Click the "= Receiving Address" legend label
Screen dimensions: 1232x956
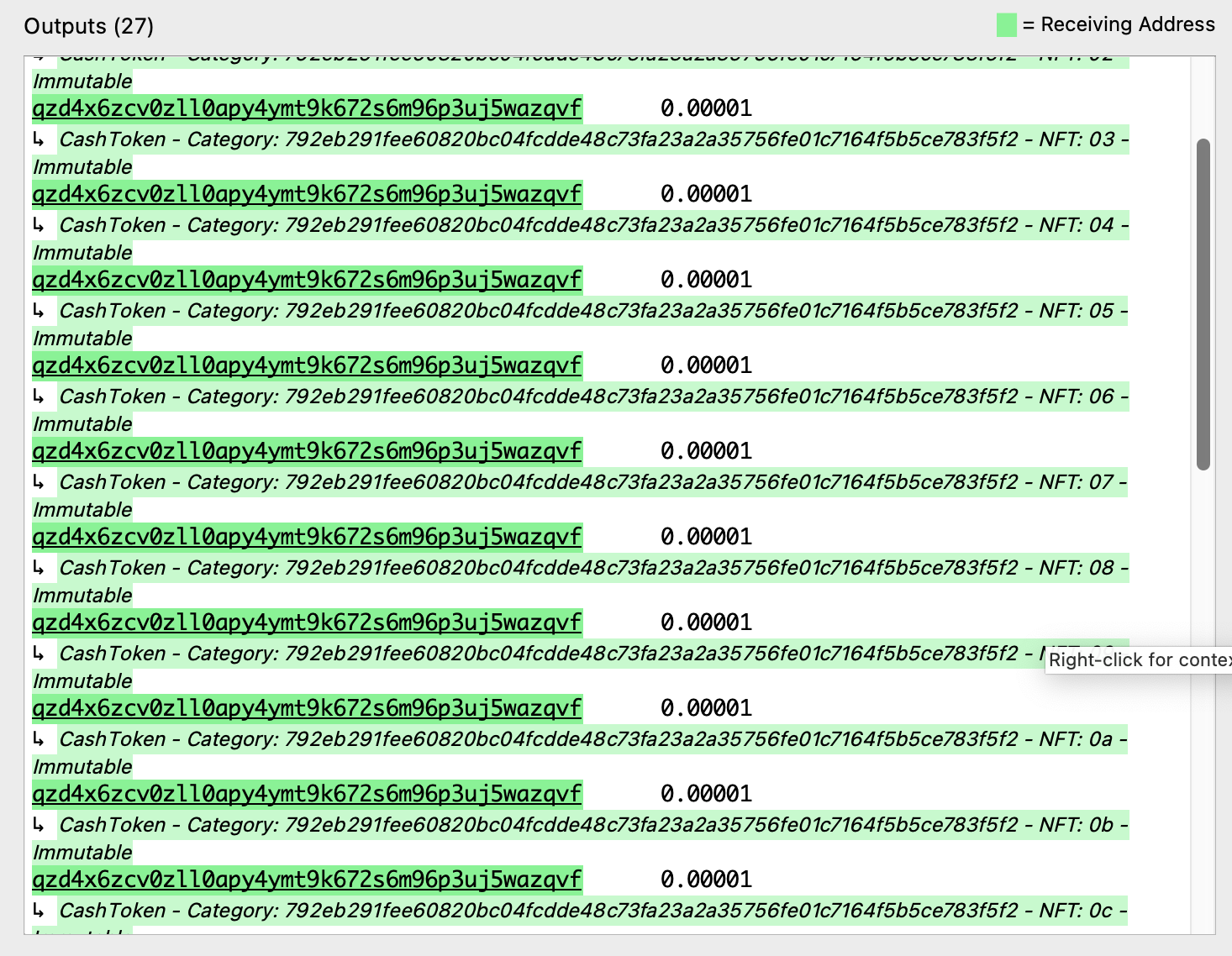[x=1119, y=25]
